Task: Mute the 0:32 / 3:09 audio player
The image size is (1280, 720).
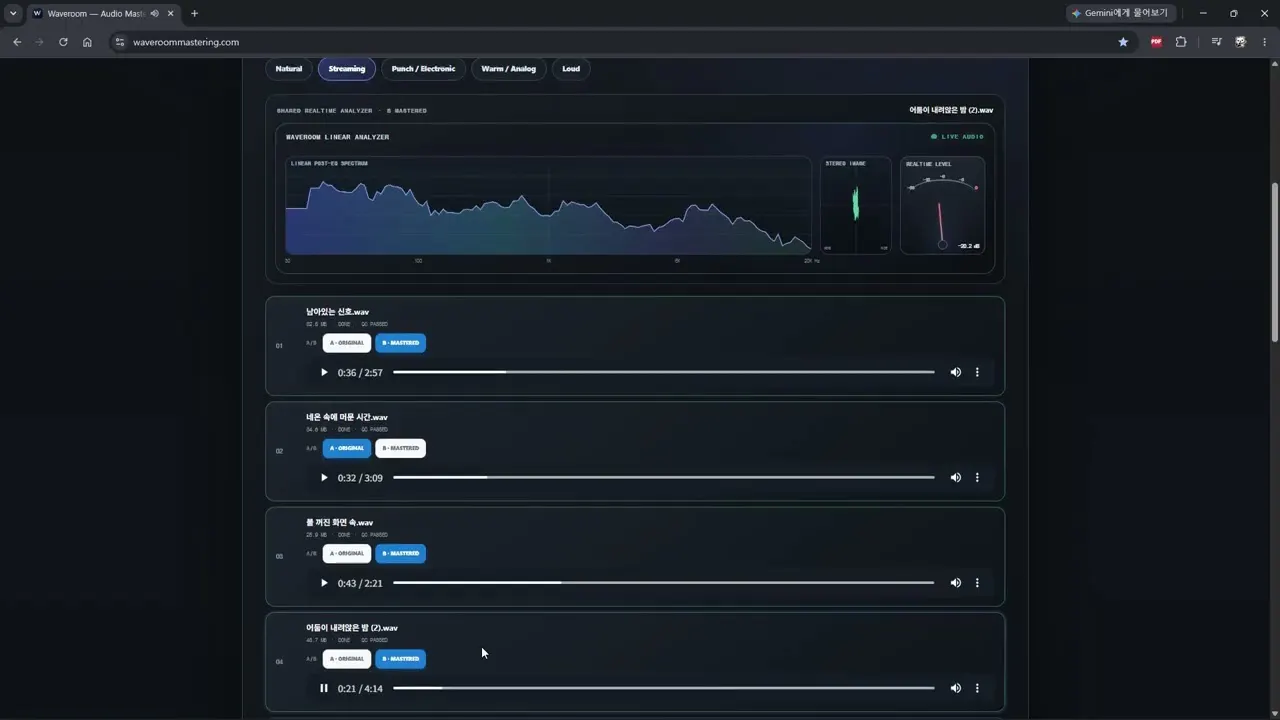Action: tap(956, 478)
